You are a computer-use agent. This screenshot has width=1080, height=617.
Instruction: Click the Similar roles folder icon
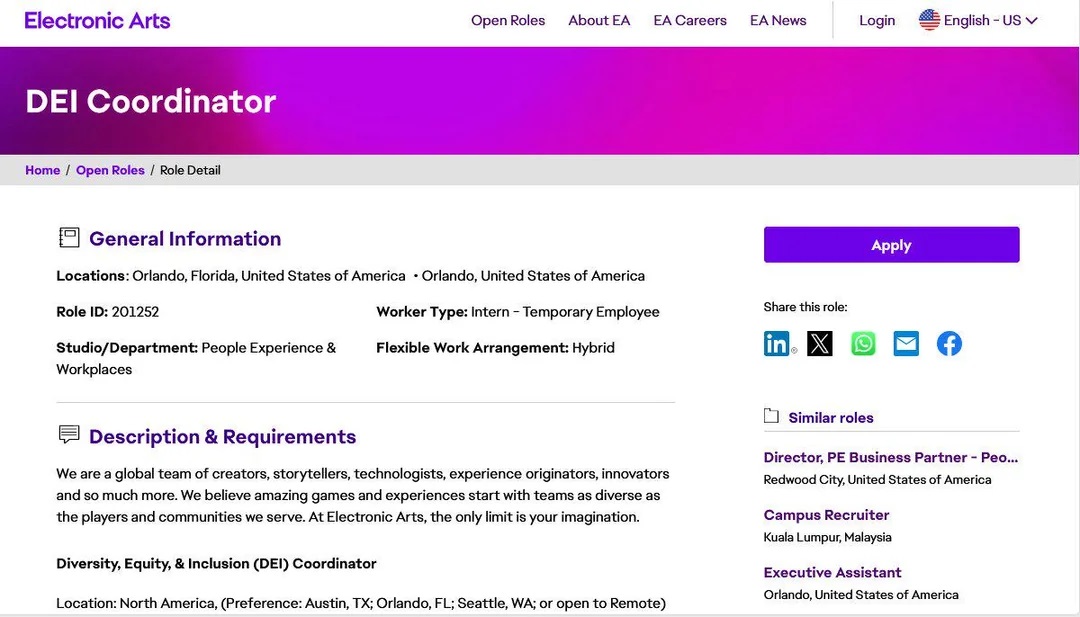(771, 416)
